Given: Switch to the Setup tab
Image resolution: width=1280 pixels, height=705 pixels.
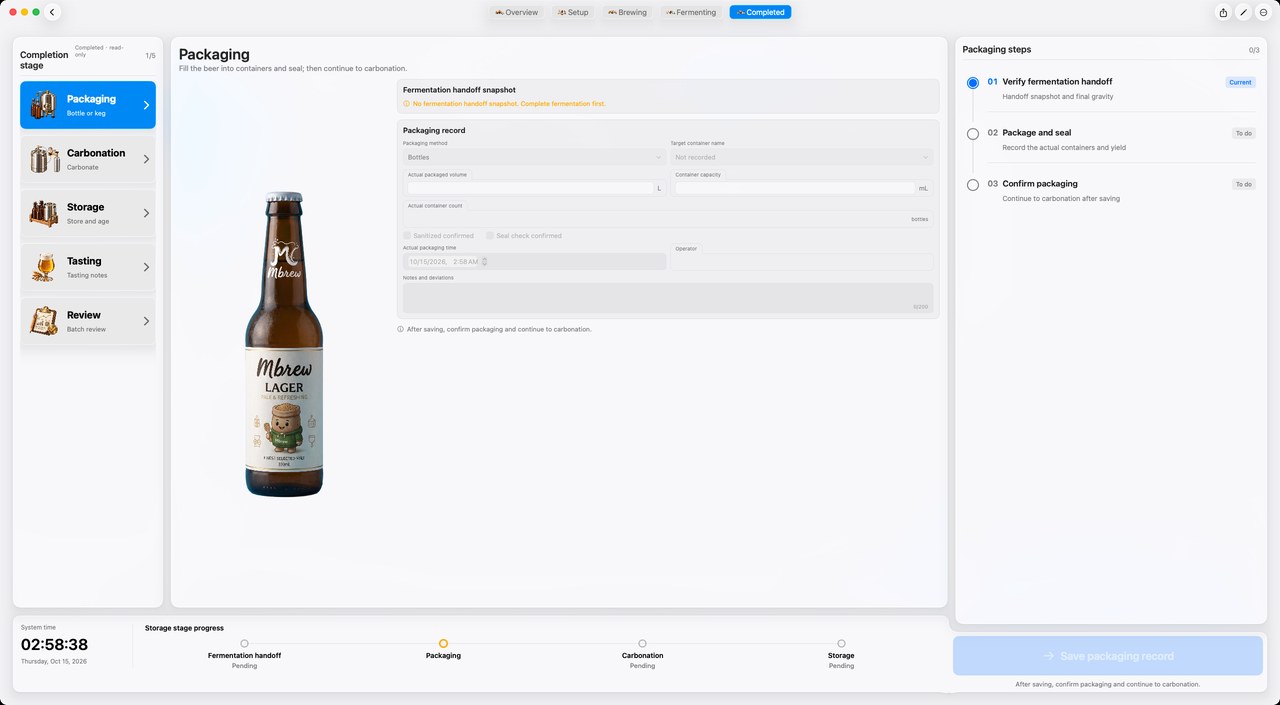Looking at the screenshot, I should 573,12.
